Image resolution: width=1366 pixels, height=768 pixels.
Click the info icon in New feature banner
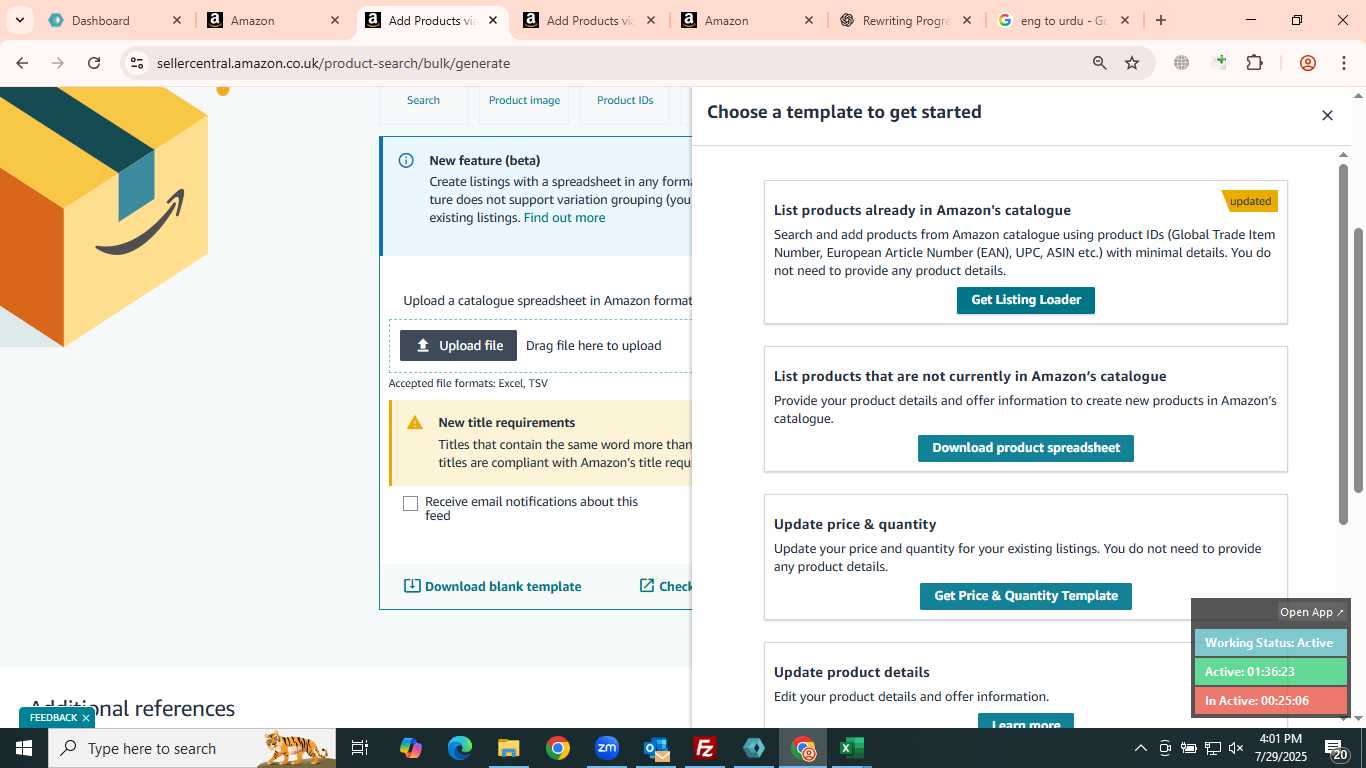click(x=406, y=160)
